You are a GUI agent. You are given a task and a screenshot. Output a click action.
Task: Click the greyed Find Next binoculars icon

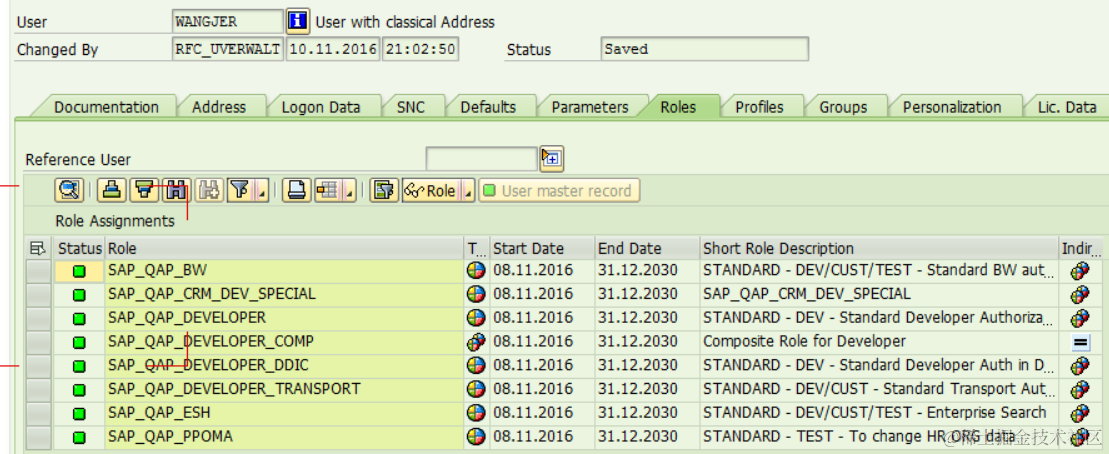pyautogui.click(x=210, y=190)
